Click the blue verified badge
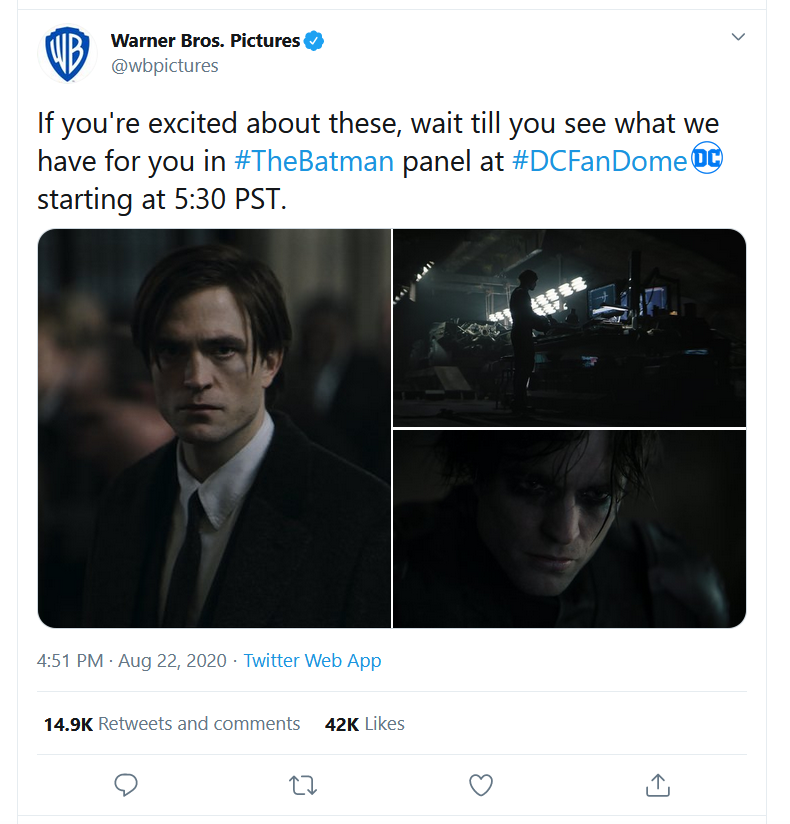 point(314,40)
